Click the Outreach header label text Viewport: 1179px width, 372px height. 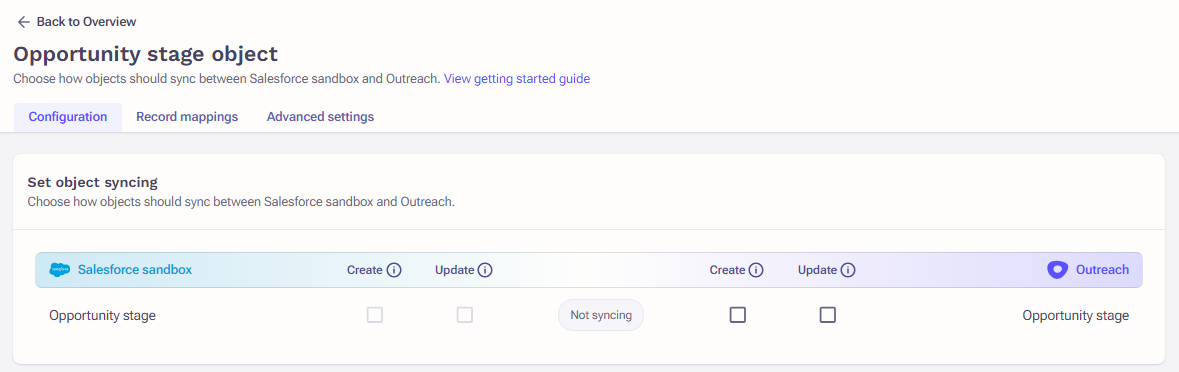(x=1102, y=270)
